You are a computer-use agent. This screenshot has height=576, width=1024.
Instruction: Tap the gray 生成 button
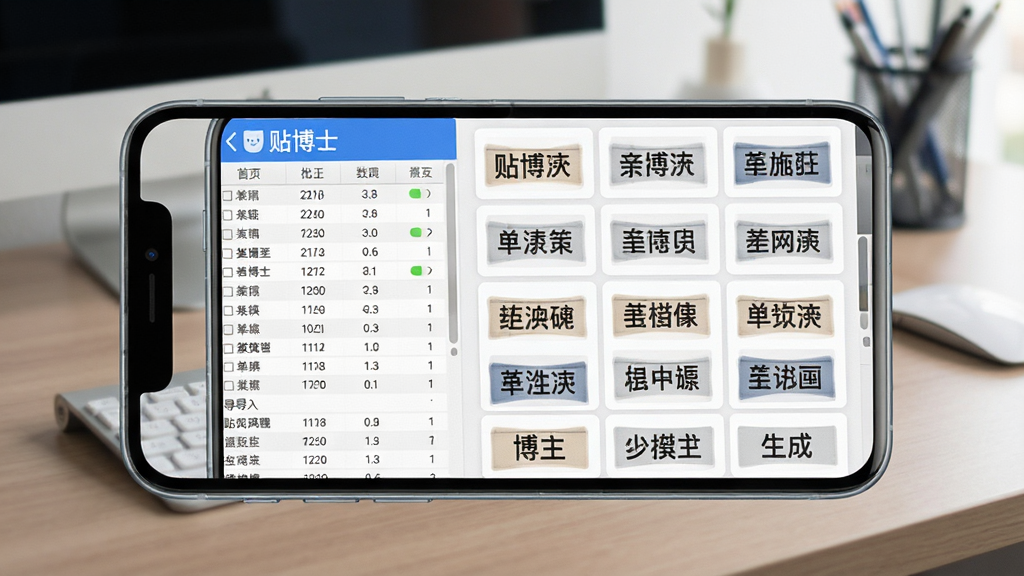pos(787,447)
